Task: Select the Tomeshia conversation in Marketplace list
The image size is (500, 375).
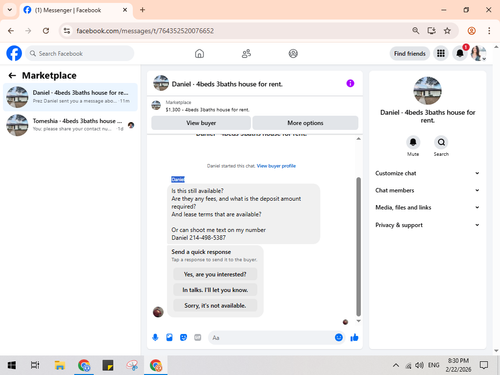Action: (70, 125)
